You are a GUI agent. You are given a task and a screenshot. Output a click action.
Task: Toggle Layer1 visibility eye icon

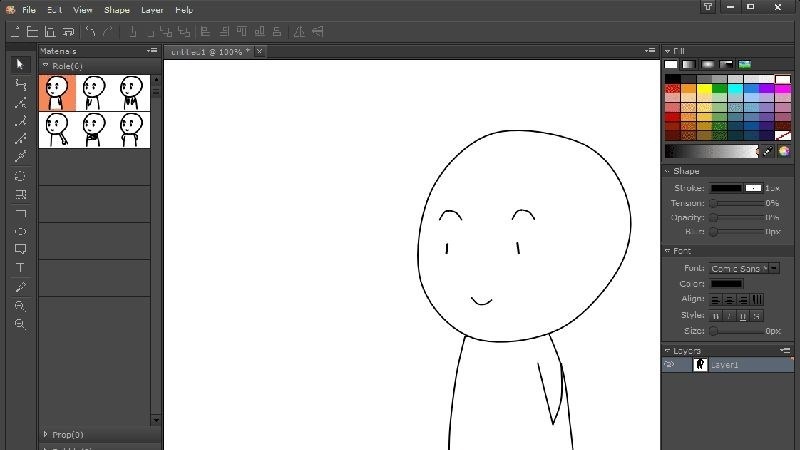pyautogui.click(x=669, y=364)
